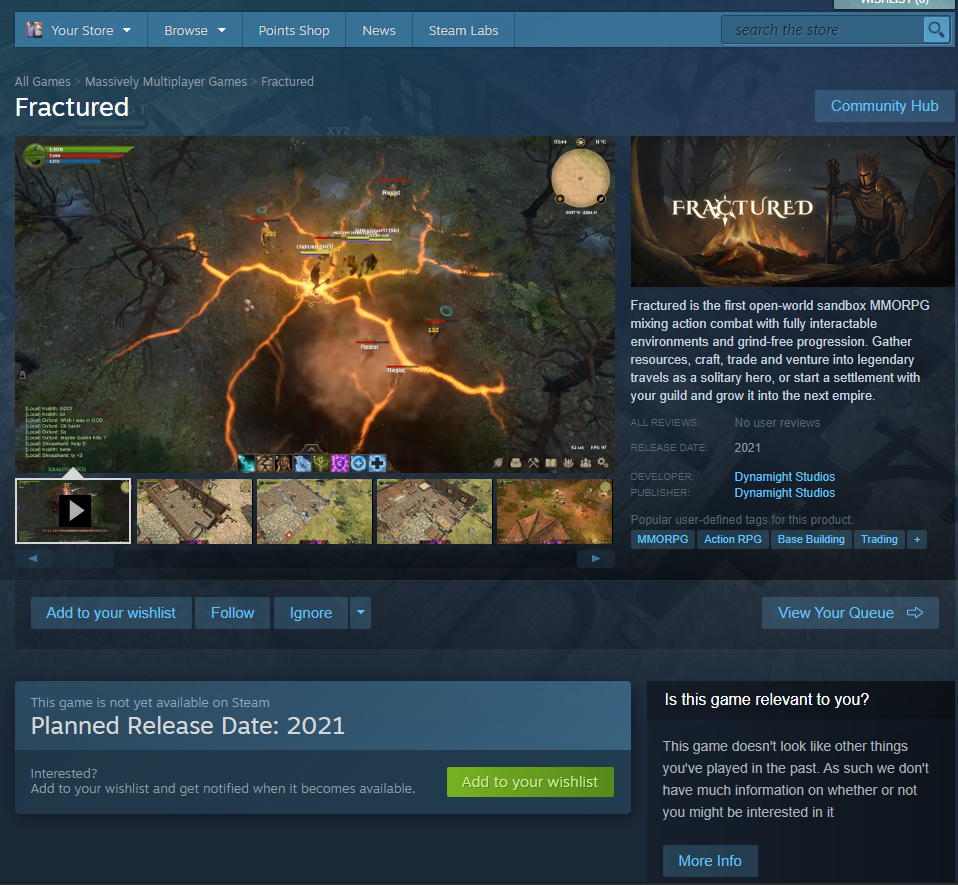Click the blue Add to your wishlist button
This screenshot has height=885, width=958.
[x=111, y=613]
